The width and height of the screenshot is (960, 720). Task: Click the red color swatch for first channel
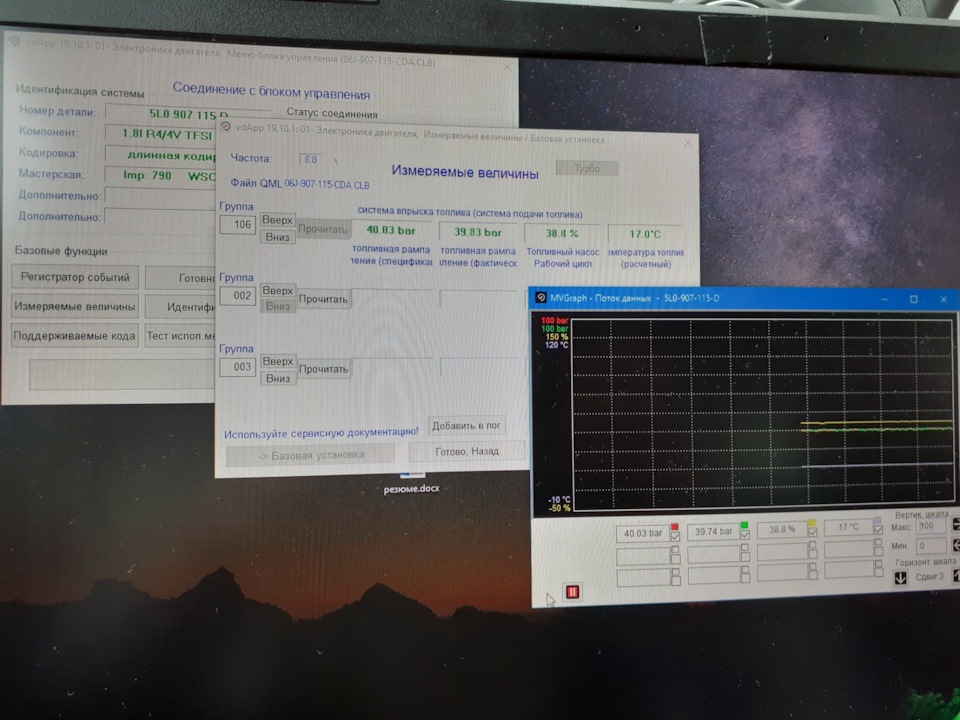[676, 525]
